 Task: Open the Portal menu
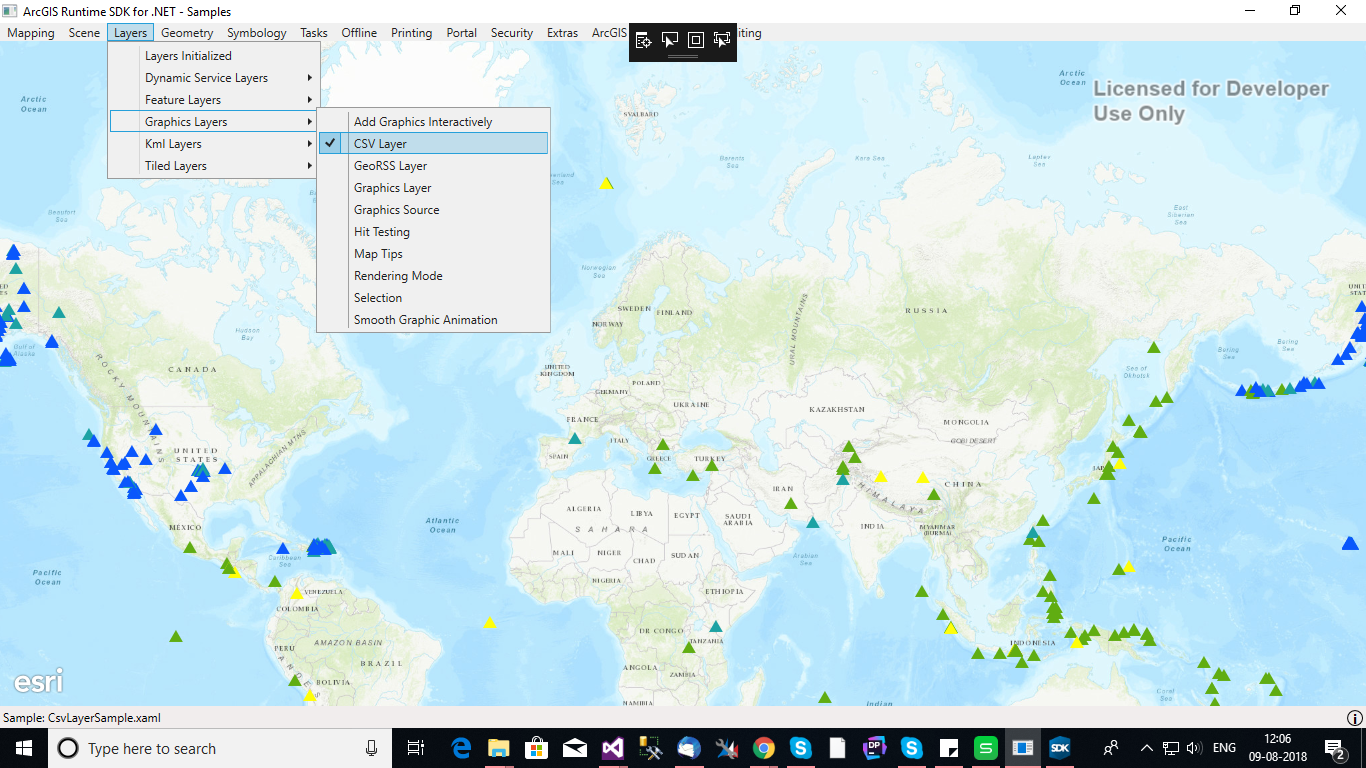462,33
